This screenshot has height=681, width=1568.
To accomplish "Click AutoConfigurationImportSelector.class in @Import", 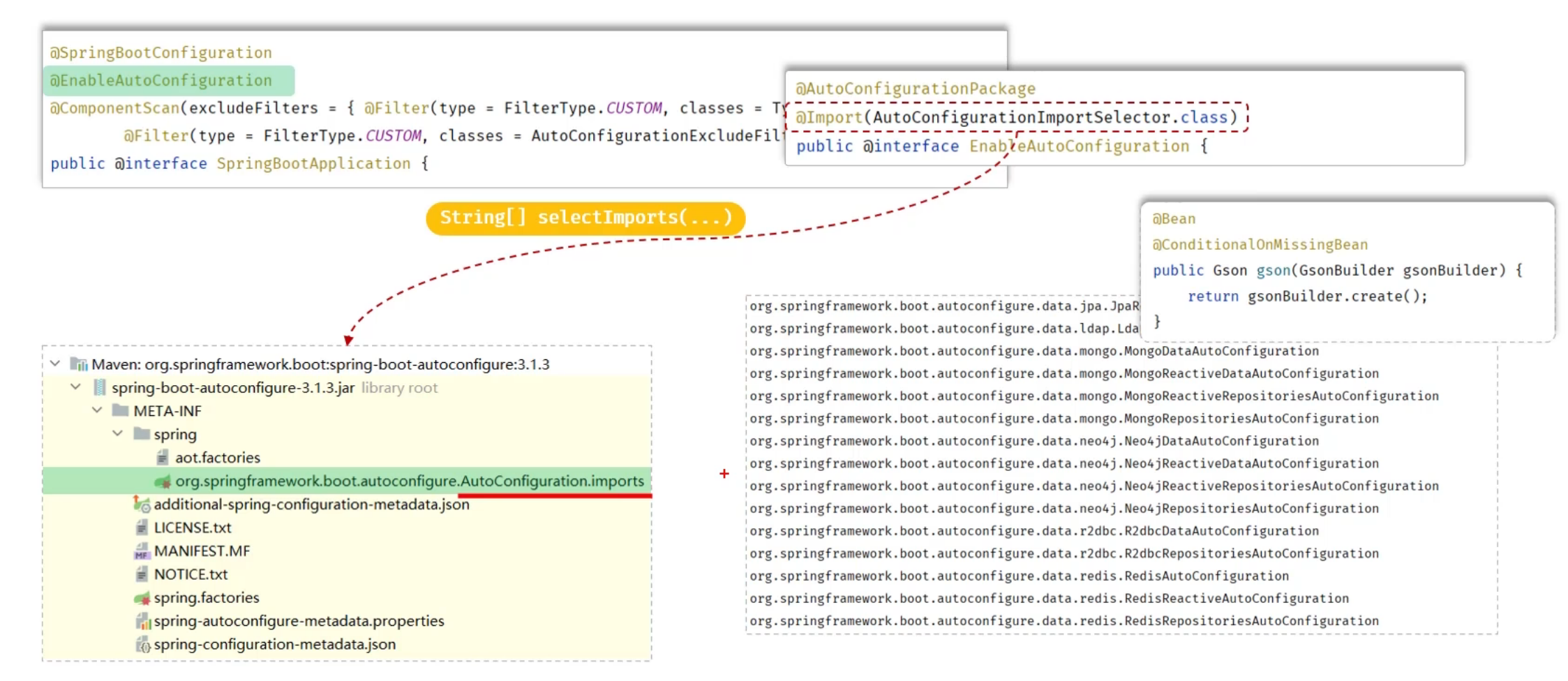I will 1050,117.
